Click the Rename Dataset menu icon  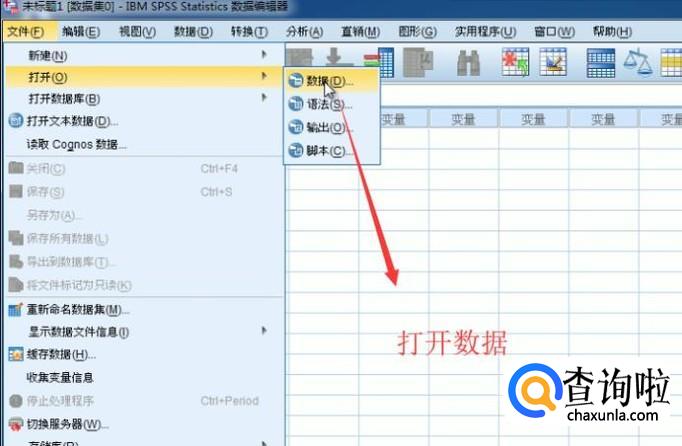coord(15,310)
